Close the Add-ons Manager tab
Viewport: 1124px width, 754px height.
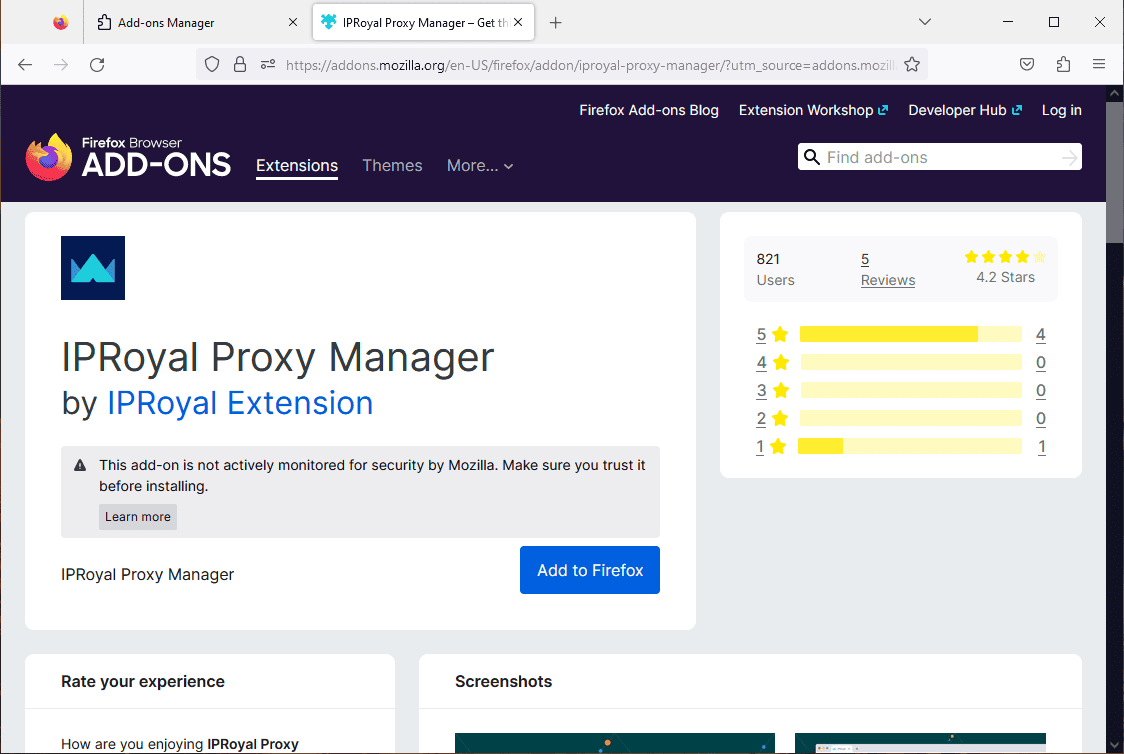click(x=292, y=22)
